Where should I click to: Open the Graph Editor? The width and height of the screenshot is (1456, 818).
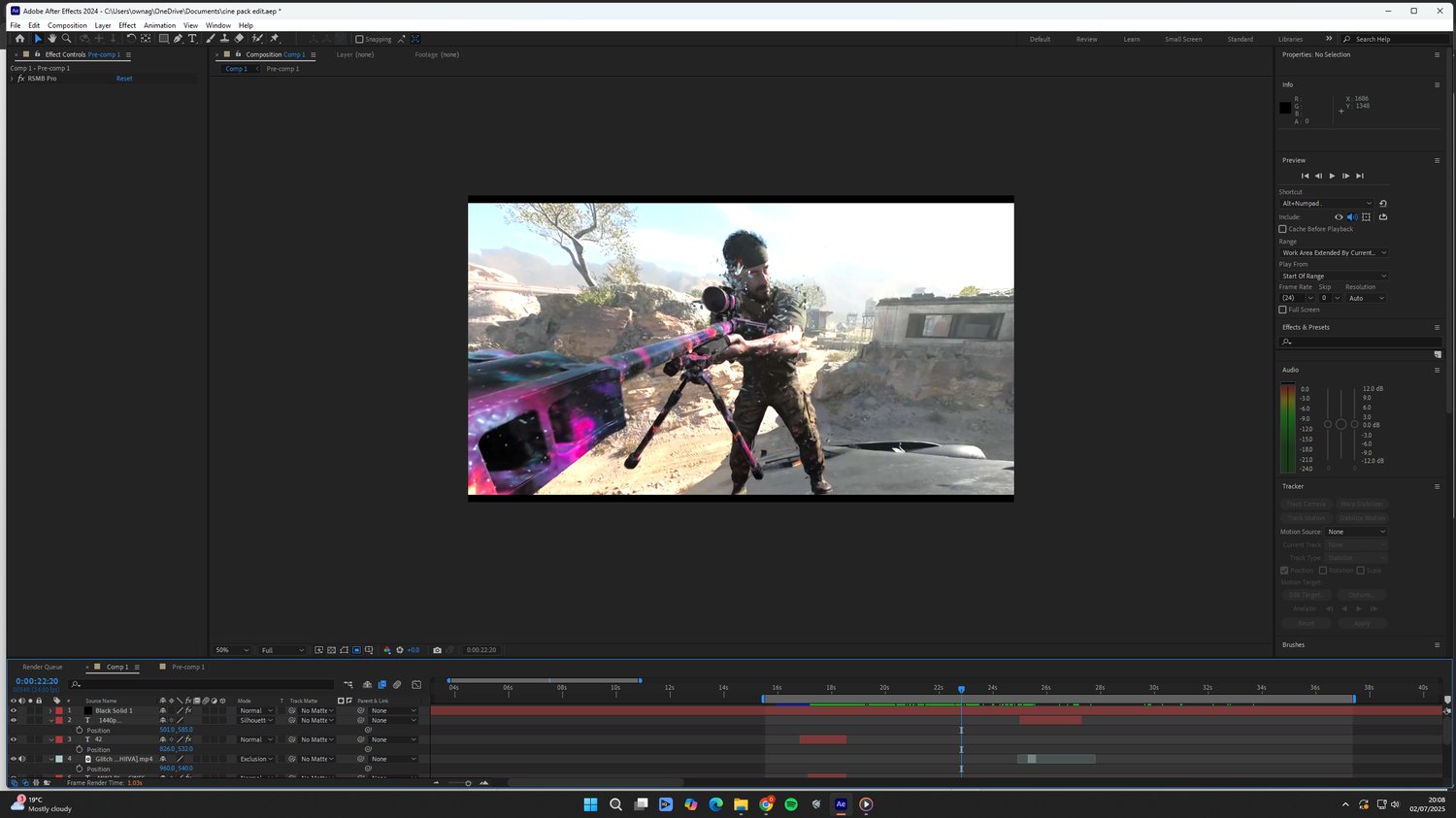click(x=416, y=685)
